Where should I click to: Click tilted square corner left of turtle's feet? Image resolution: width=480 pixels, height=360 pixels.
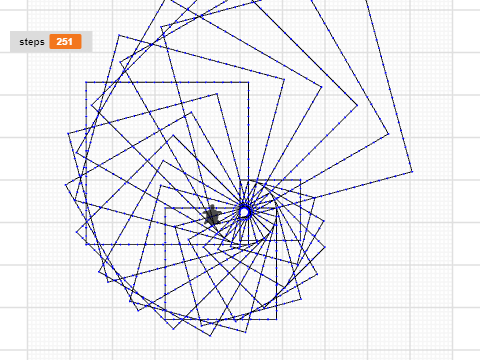coord(175,227)
